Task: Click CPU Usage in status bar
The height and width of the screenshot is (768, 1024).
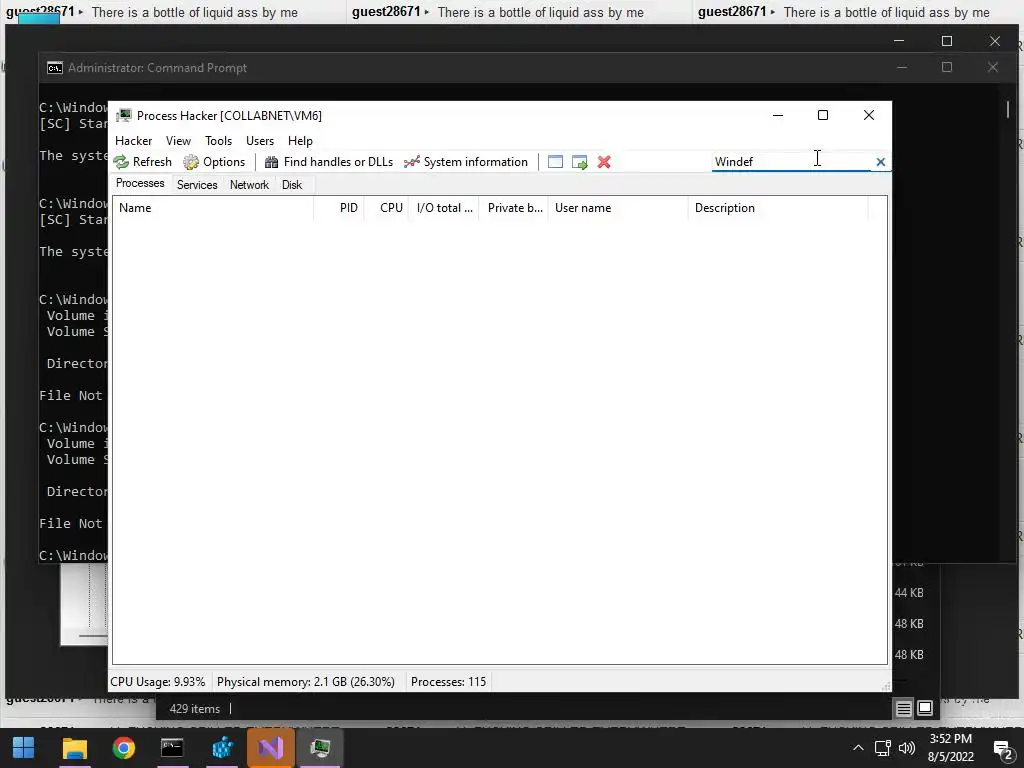Action: tap(157, 682)
